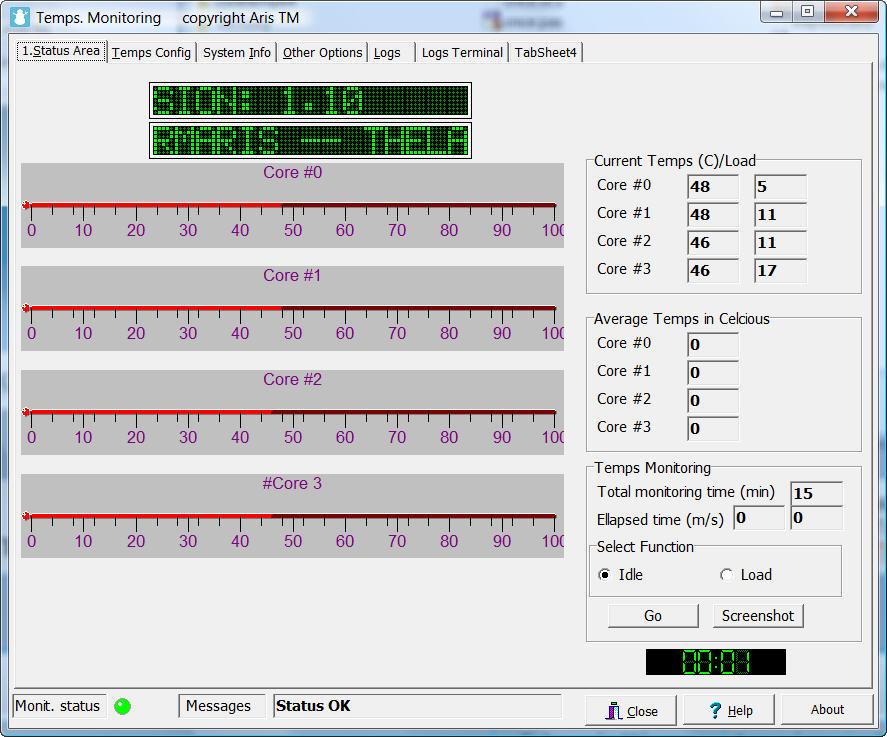Click Core #2 load value field
The width and height of the screenshot is (887, 737).
pyautogui.click(x=780, y=243)
